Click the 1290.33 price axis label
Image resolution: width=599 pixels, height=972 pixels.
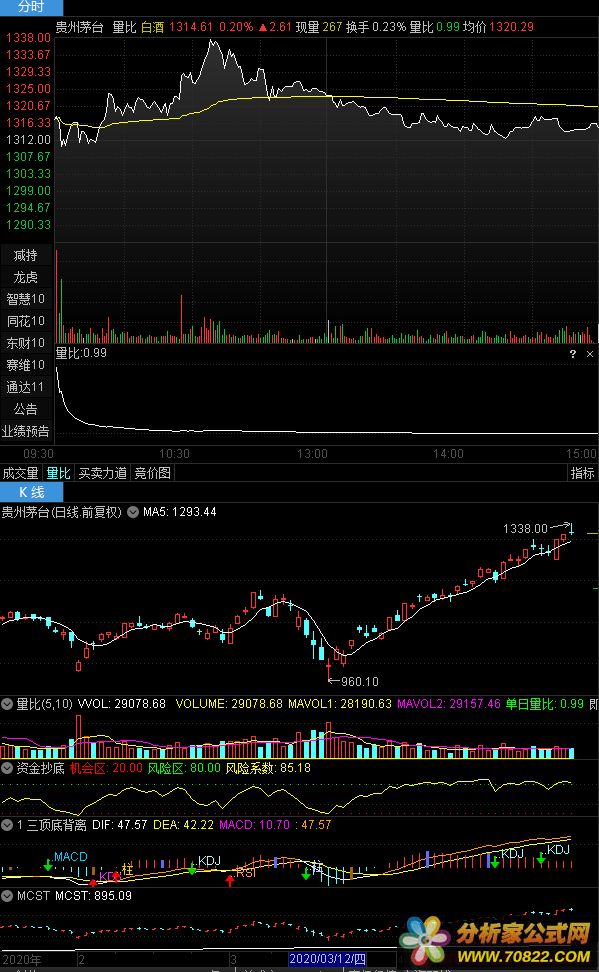[28, 225]
